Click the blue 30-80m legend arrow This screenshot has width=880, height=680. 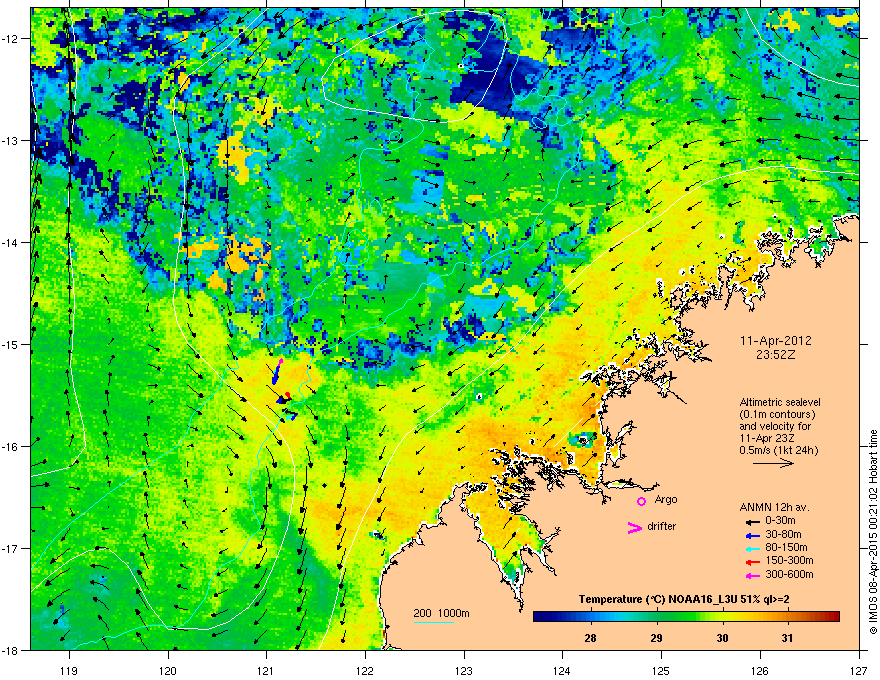tap(753, 535)
